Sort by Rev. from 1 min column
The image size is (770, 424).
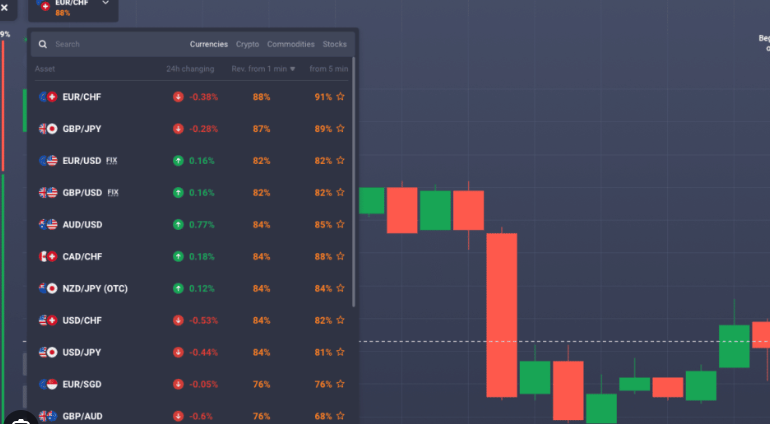[x=258, y=69]
